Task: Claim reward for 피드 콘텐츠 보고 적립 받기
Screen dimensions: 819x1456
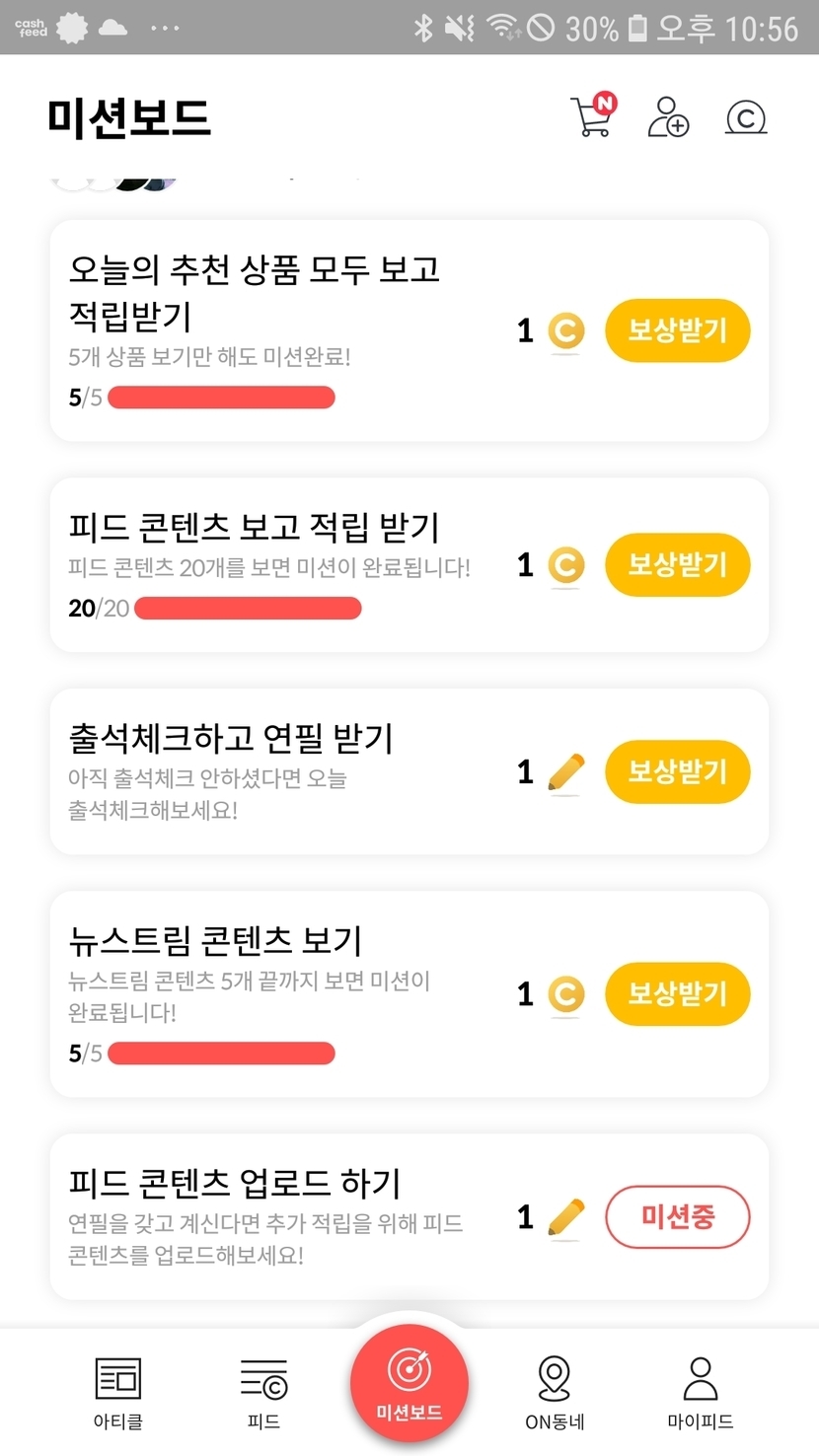Action: click(x=677, y=565)
